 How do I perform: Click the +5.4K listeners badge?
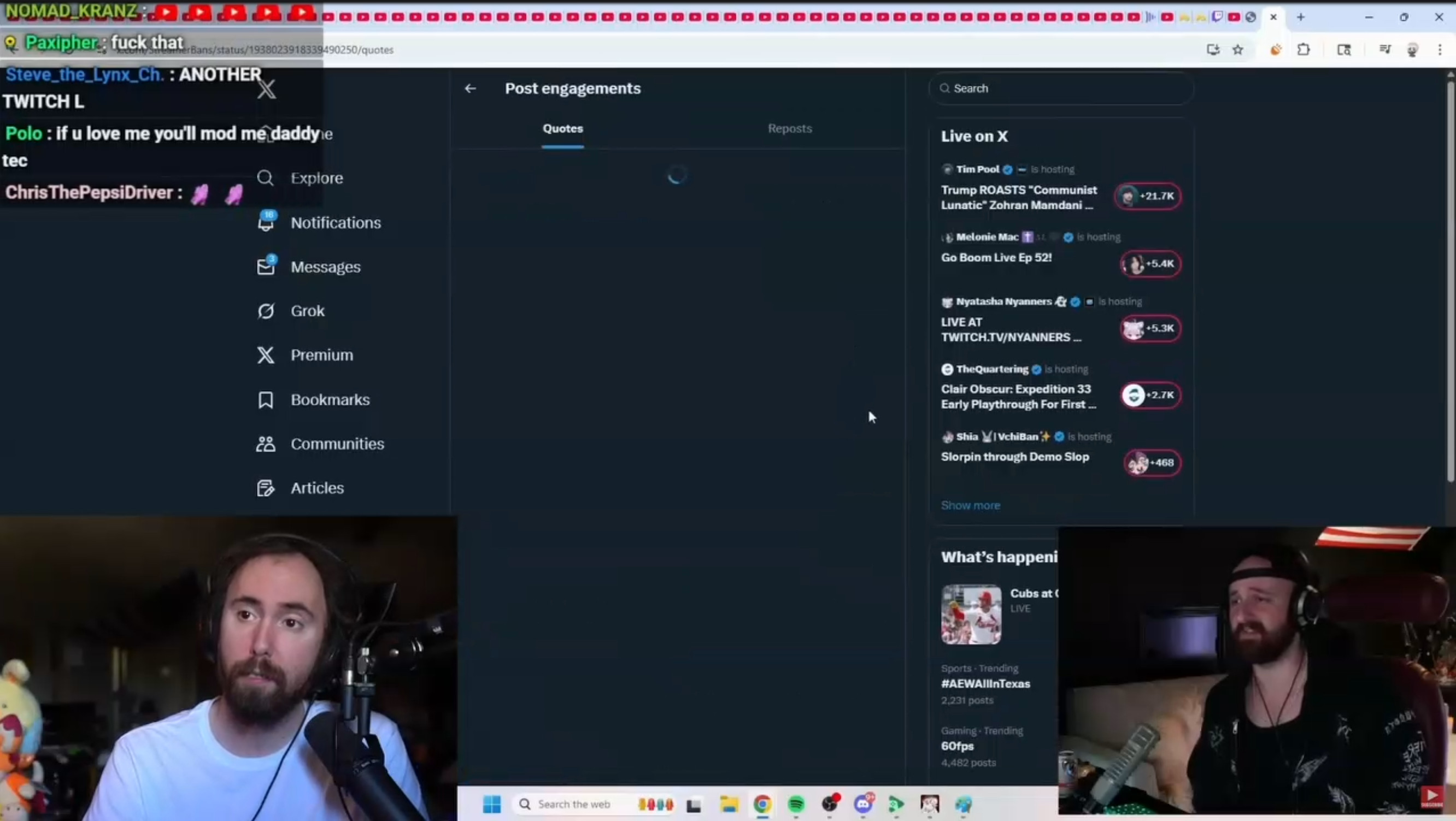(1150, 264)
